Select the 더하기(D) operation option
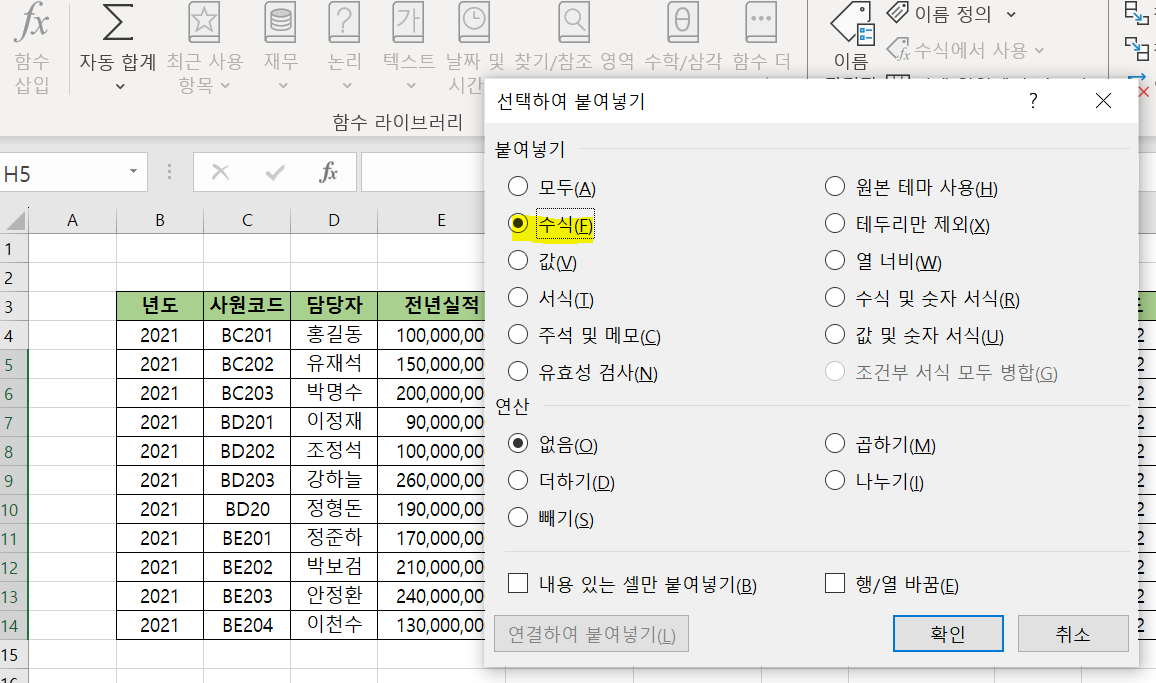 (x=562, y=482)
